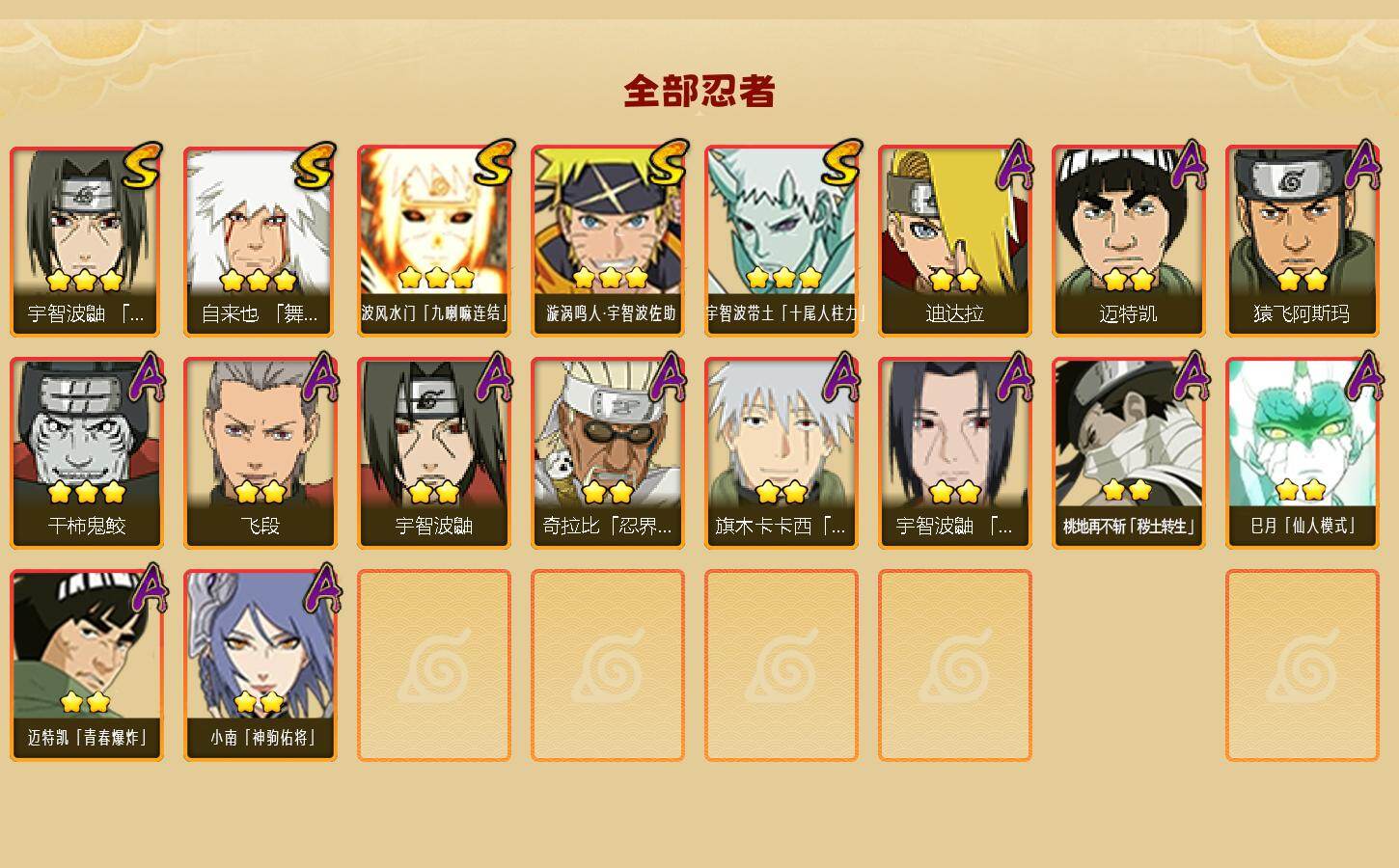The width and height of the screenshot is (1399, 868).
Task: Open the 猿飞阿斯玛 ninja card
Action: click(1303, 241)
